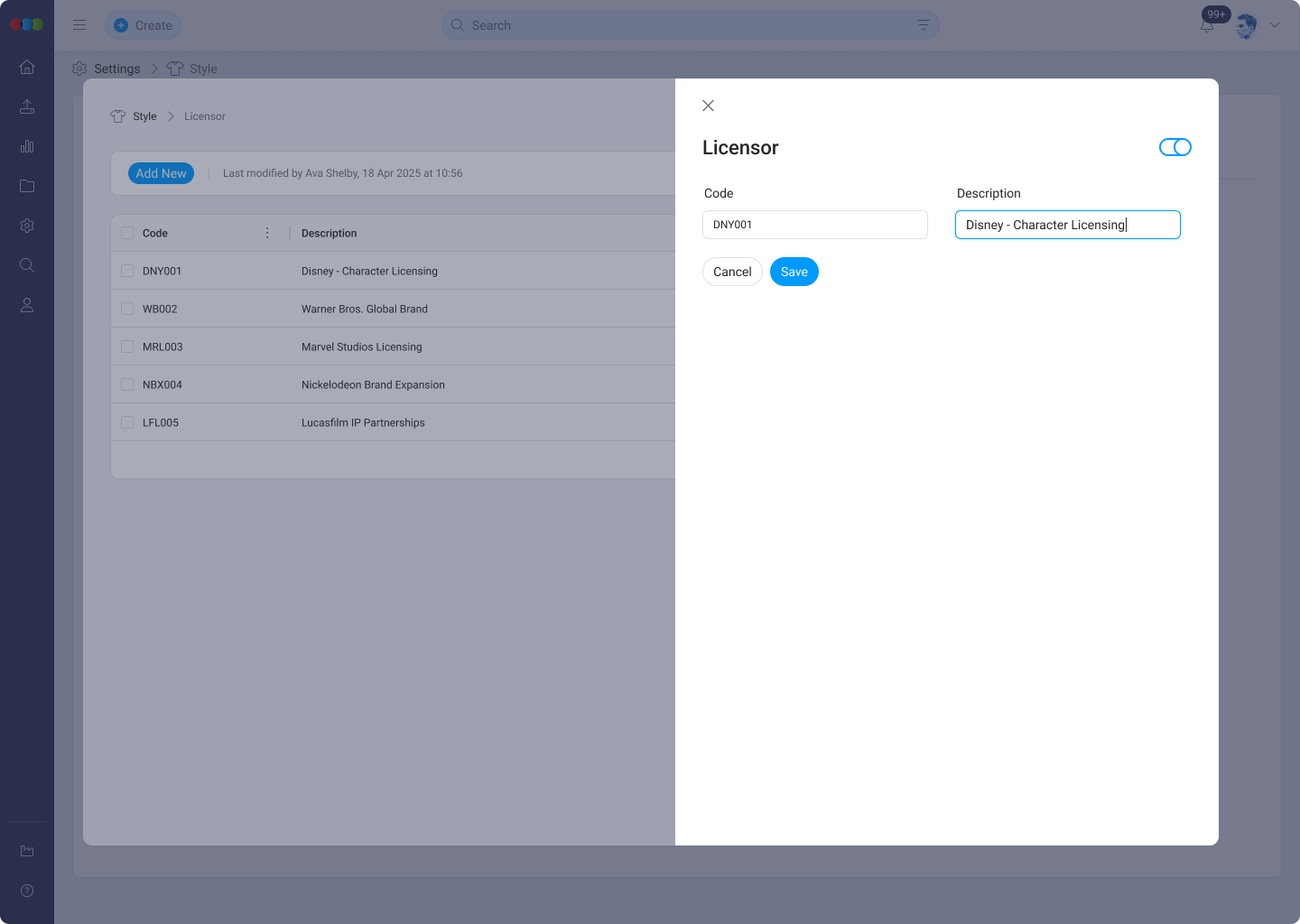This screenshot has width=1300, height=924.
Task: Open the Folder icon in the sidebar
Action: pyautogui.click(x=27, y=186)
